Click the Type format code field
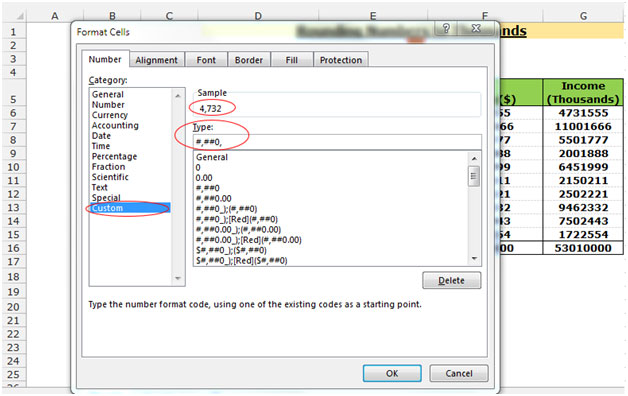Viewport: 628px width, 396px height. 337,142
